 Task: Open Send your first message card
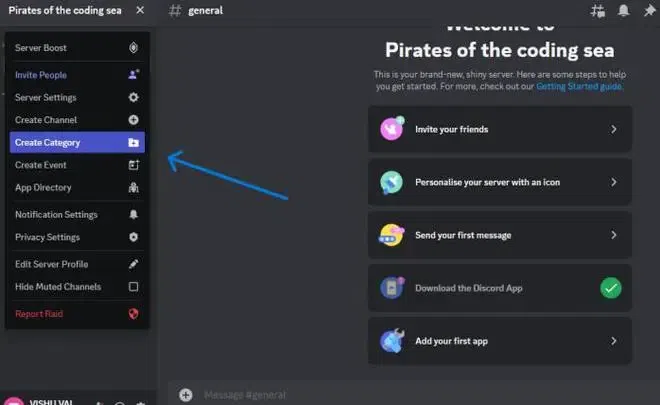(x=500, y=235)
